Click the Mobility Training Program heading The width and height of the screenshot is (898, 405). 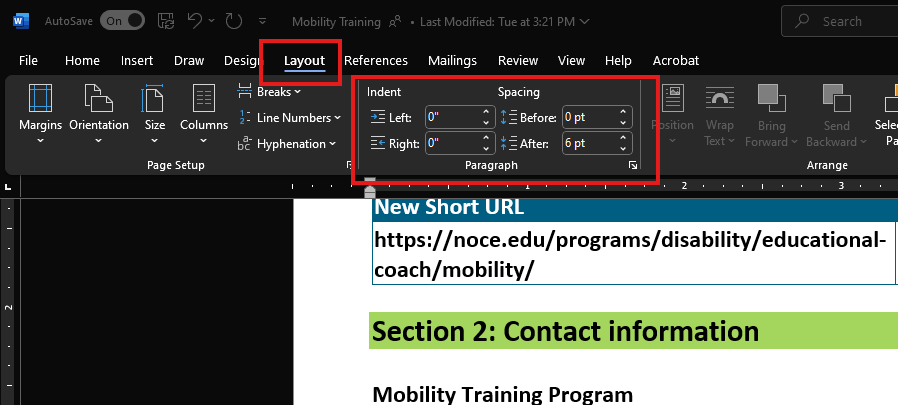(x=502, y=394)
